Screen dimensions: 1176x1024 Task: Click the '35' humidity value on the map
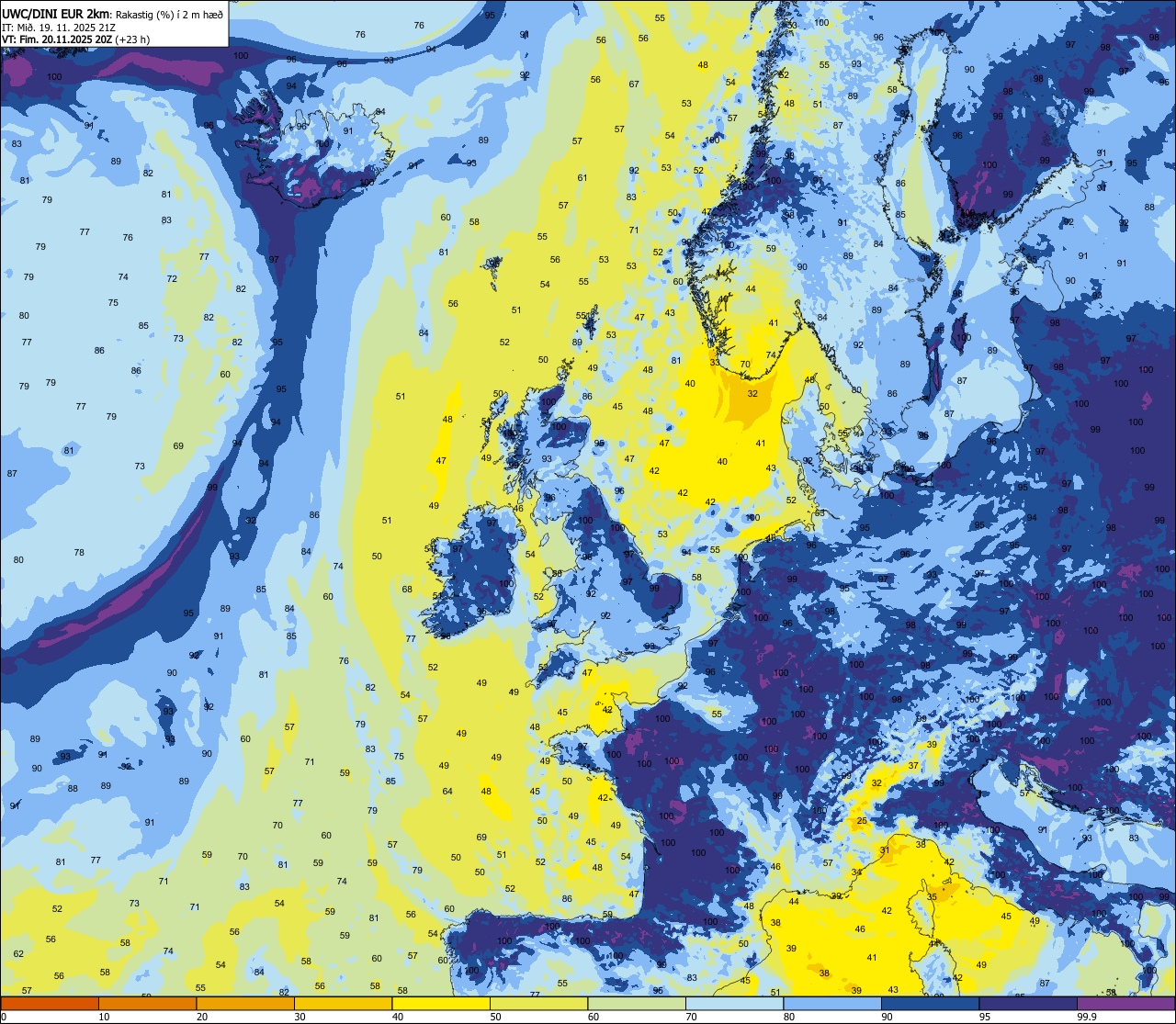pos(932,896)
